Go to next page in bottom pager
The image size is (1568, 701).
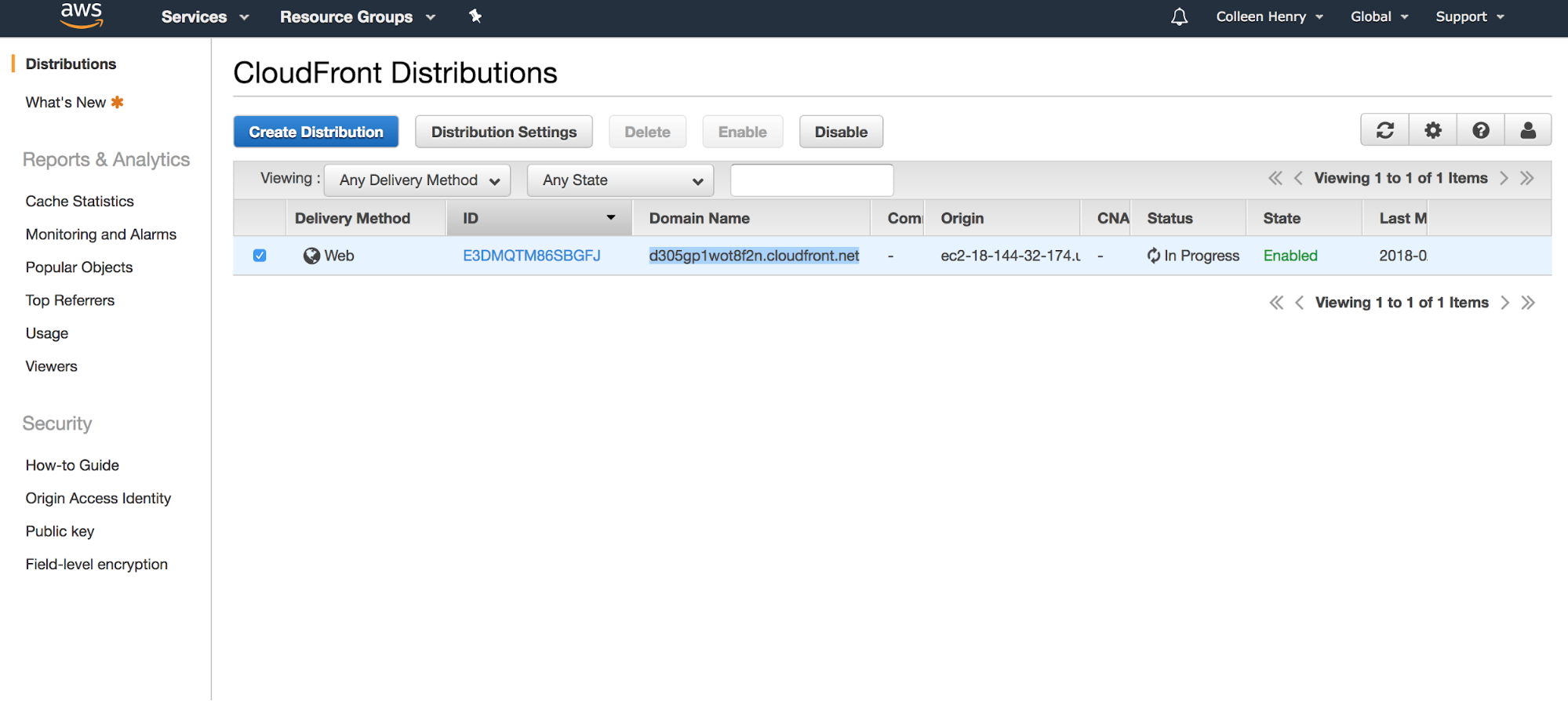click(1504, 303)
